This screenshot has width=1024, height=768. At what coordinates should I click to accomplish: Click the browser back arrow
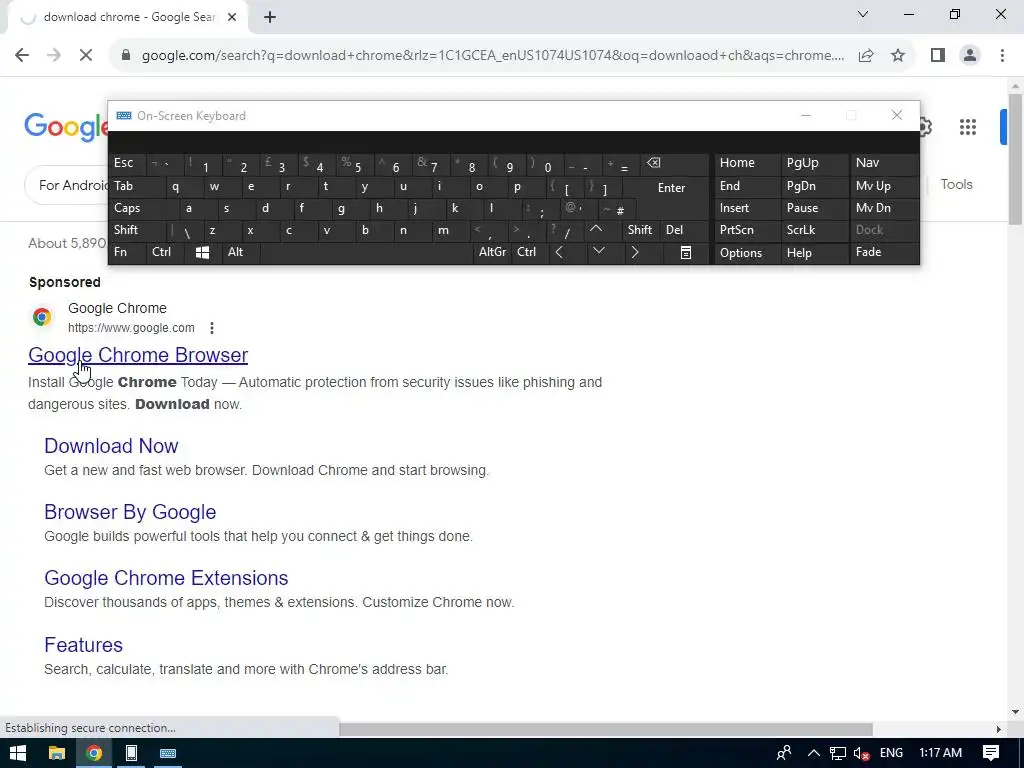[x=22, y=56]
